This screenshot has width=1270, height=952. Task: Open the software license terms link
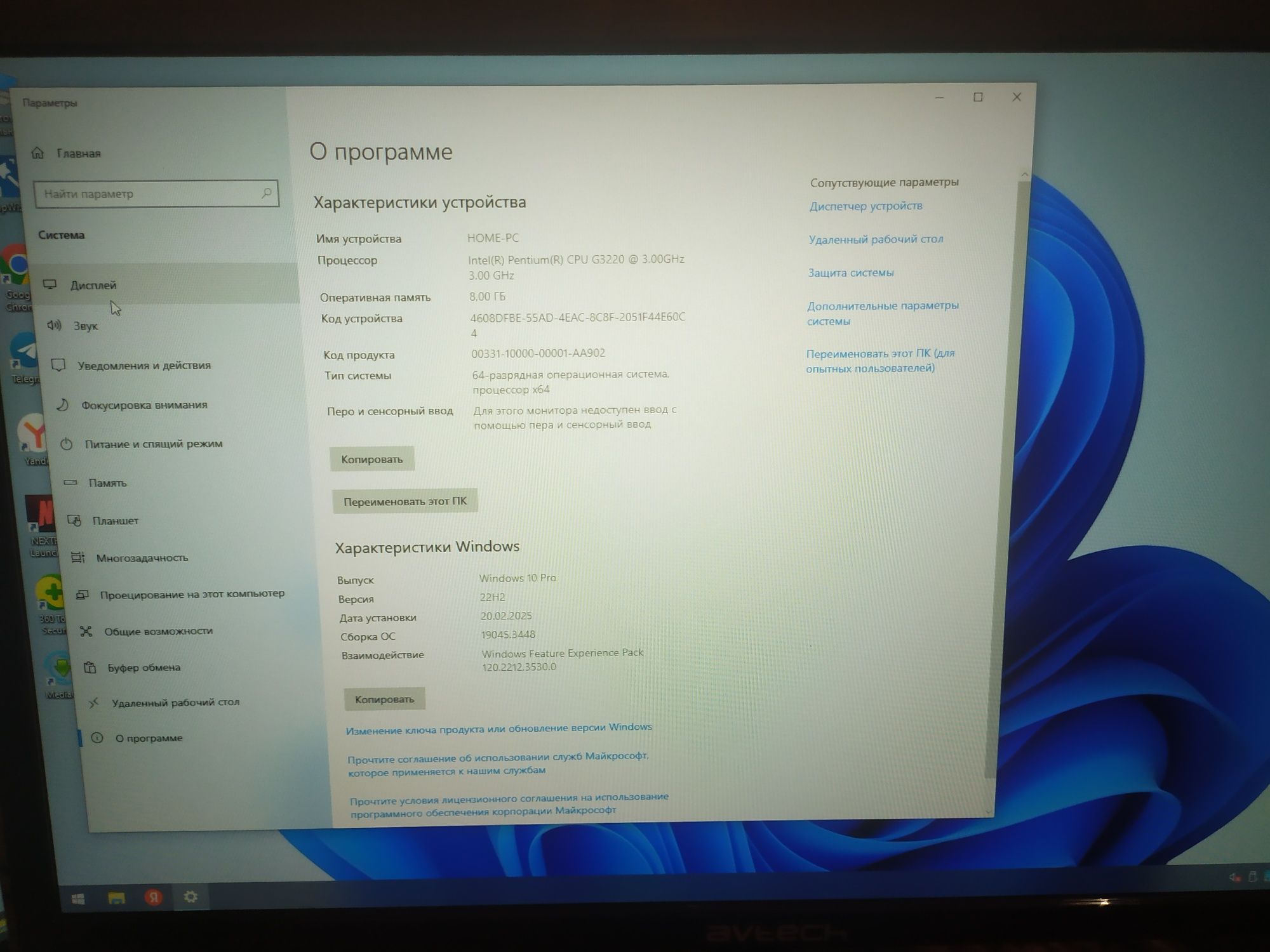tap(509, 804)
